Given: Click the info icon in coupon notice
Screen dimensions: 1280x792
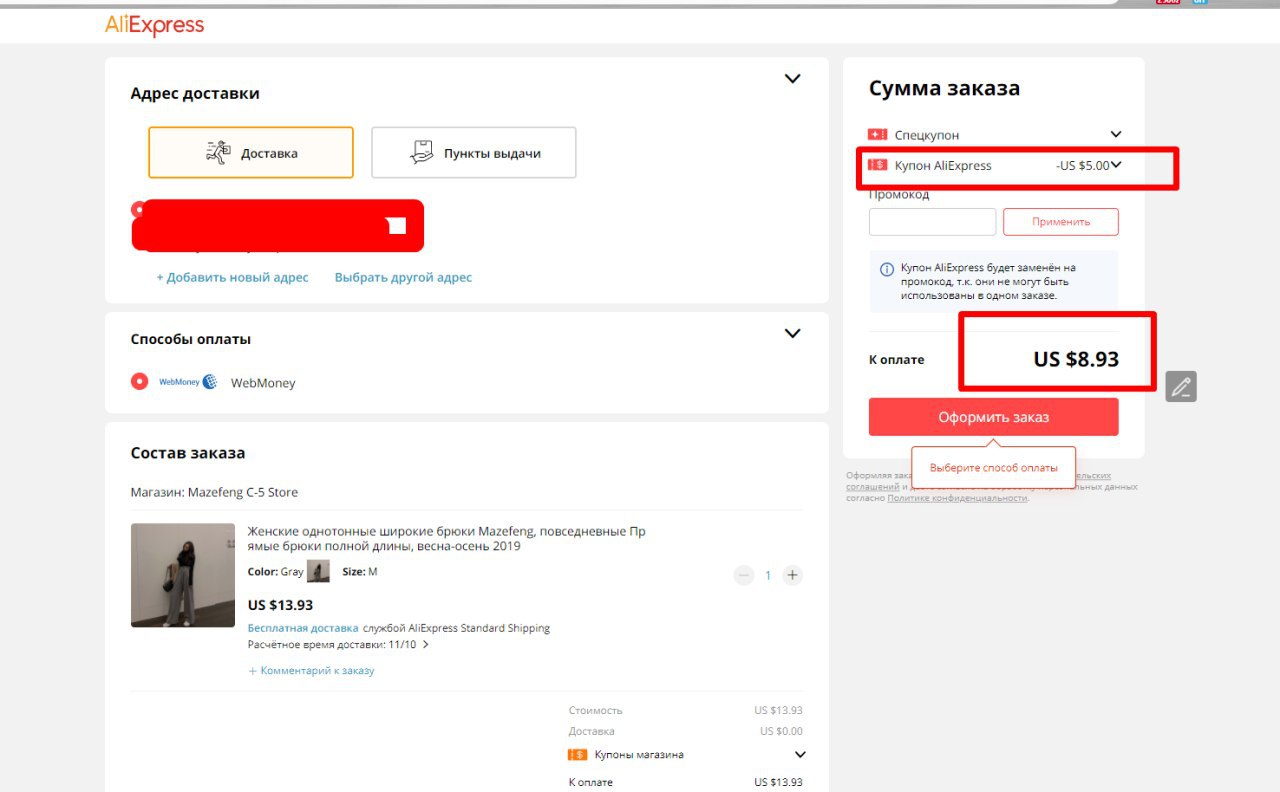Looking at the screenshot, I should pos(886,269).
